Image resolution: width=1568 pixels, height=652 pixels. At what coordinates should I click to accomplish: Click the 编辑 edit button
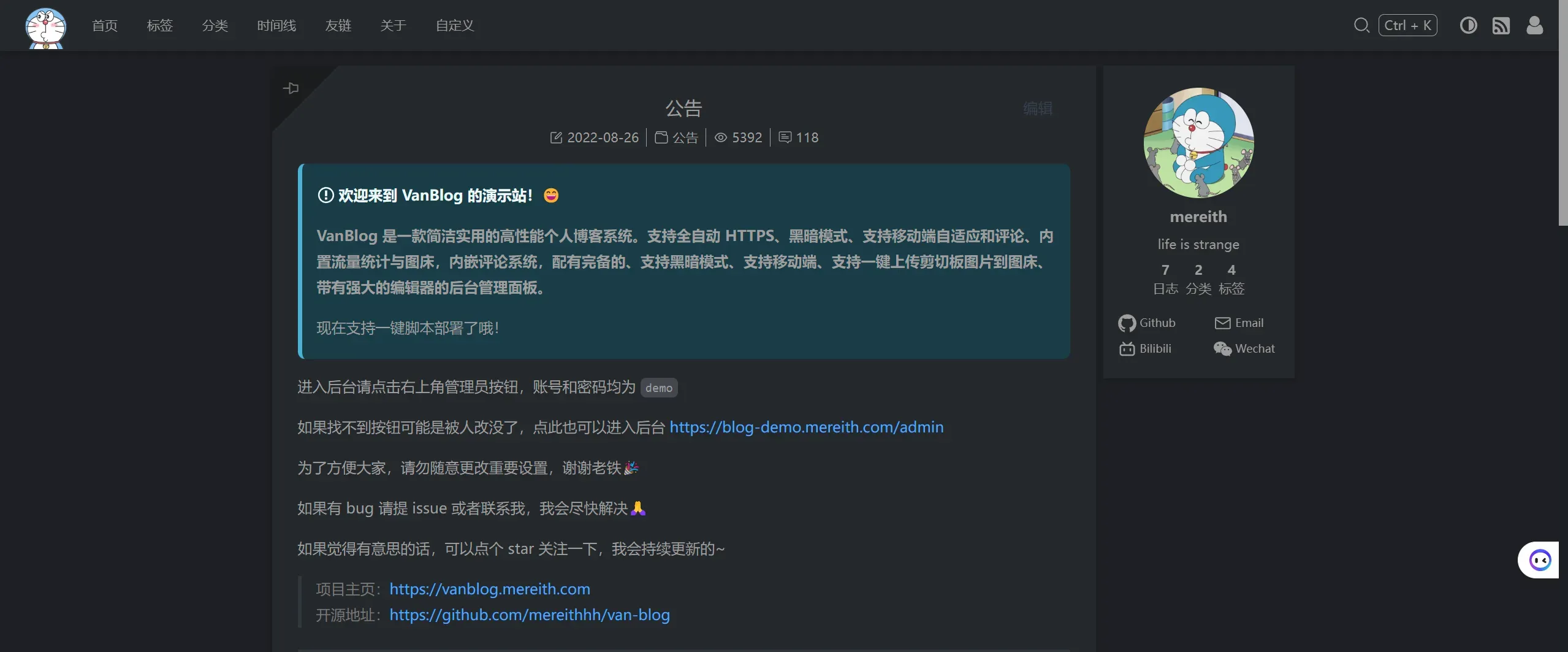[1037, 109]
